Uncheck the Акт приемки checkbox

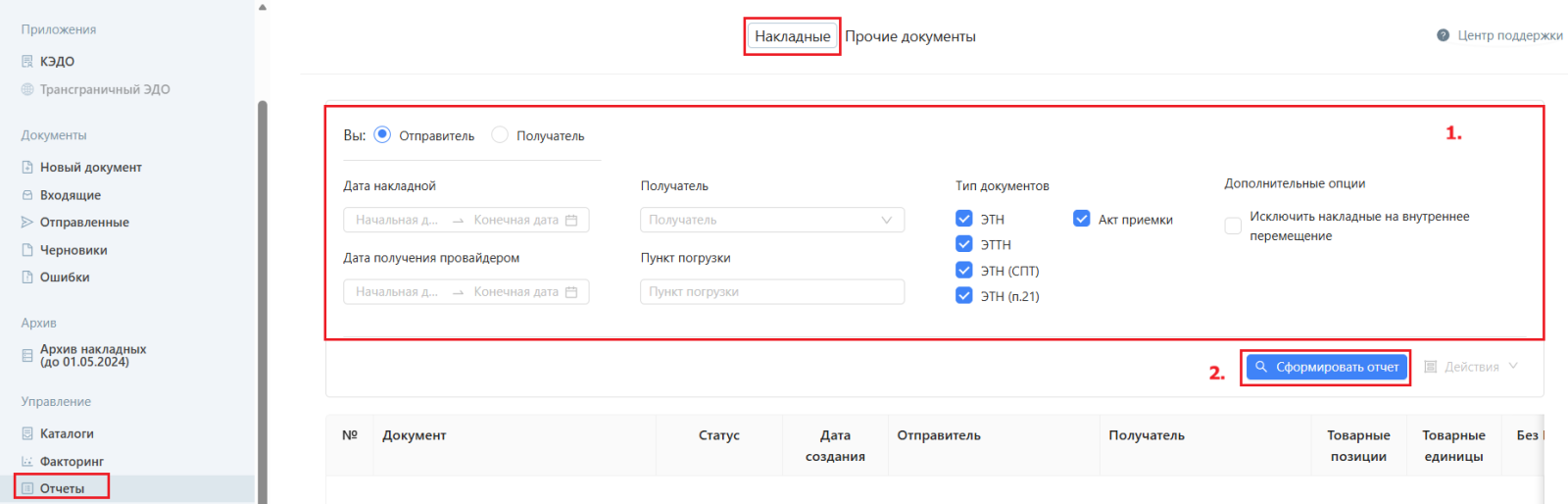coord(1082,219)
